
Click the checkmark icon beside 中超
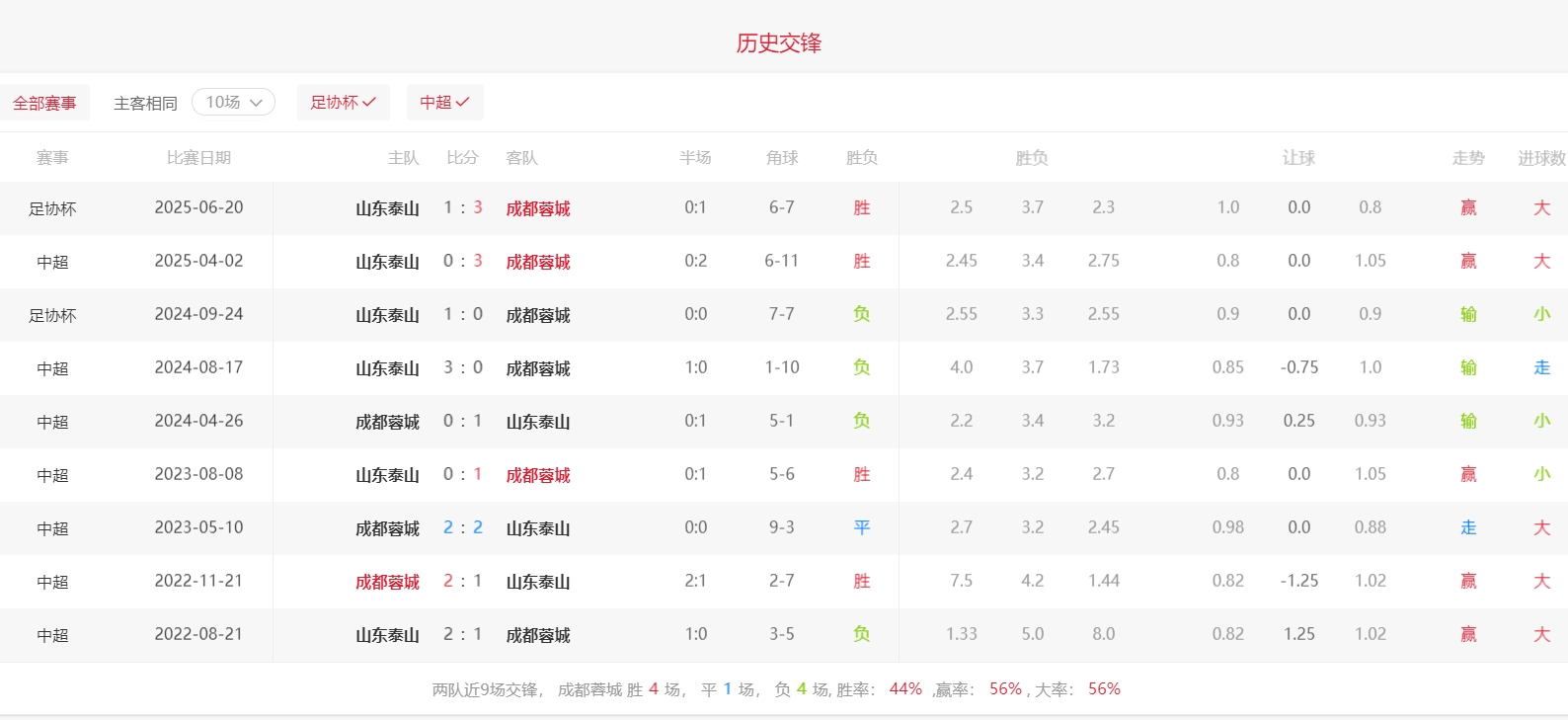point(462,102)
